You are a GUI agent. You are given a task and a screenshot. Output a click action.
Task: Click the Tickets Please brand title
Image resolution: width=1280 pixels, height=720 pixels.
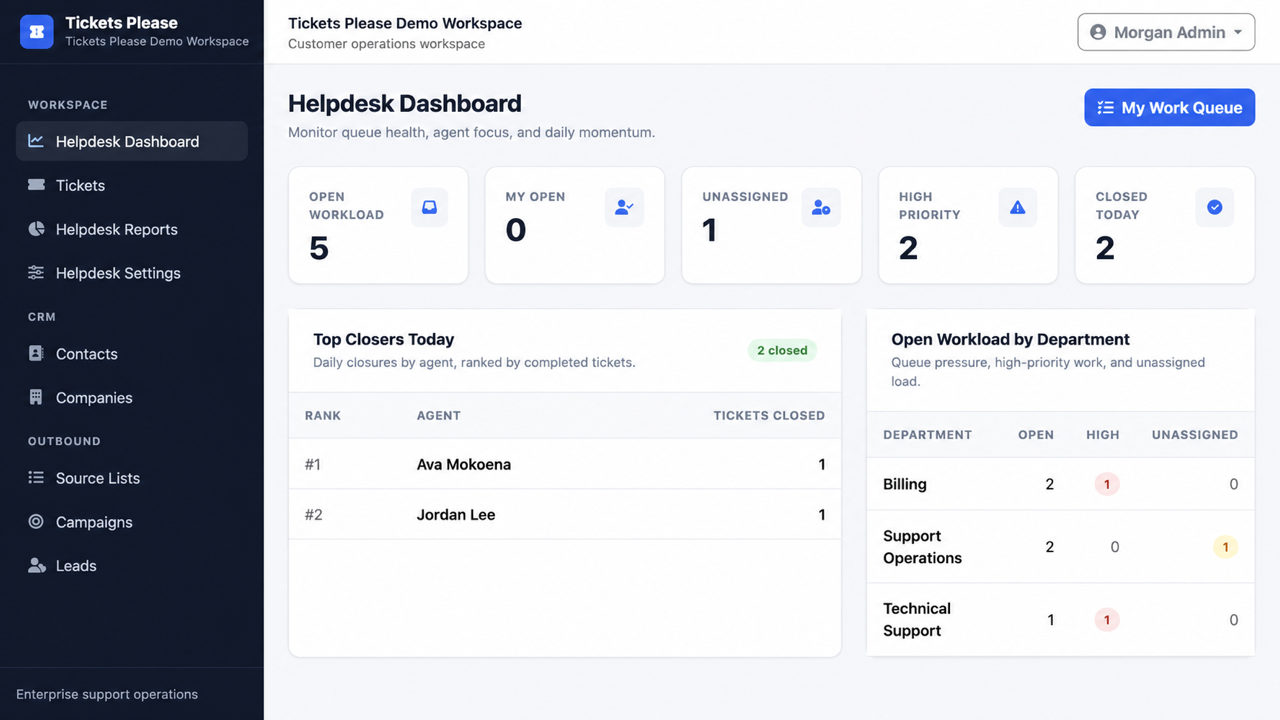click(x=121, y=22)
